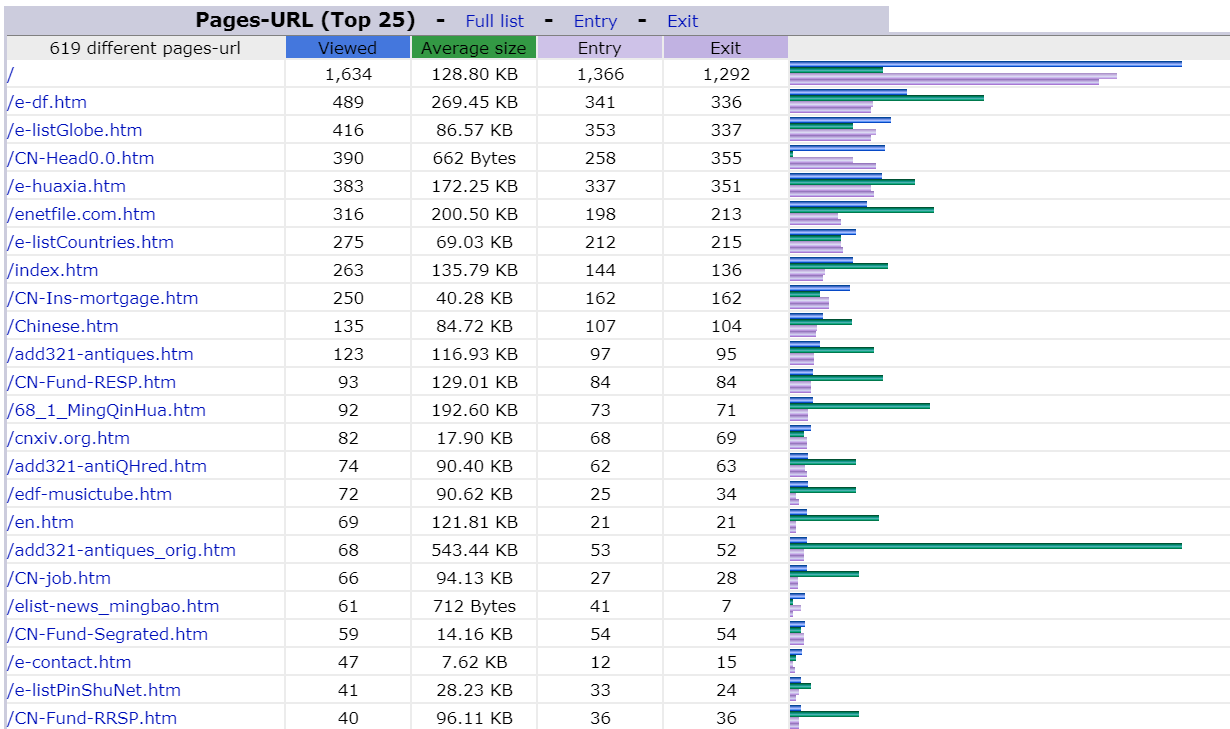Viewport: 1230px width, 729px height.
Task: Open the /add321-antiques_orig.htm link
Action: click(121, 550)
